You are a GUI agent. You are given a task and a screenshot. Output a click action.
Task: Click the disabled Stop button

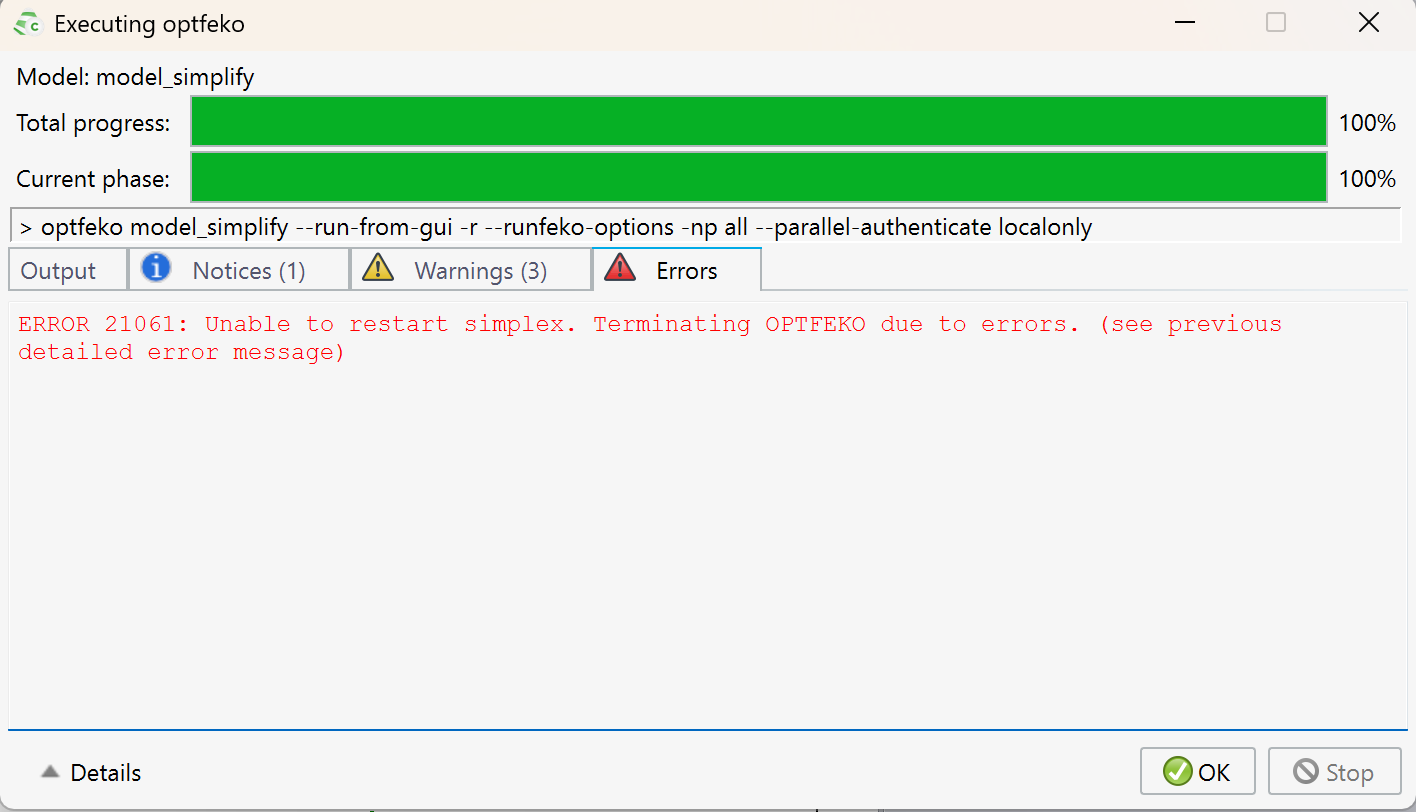click(x=1334, y=772)
